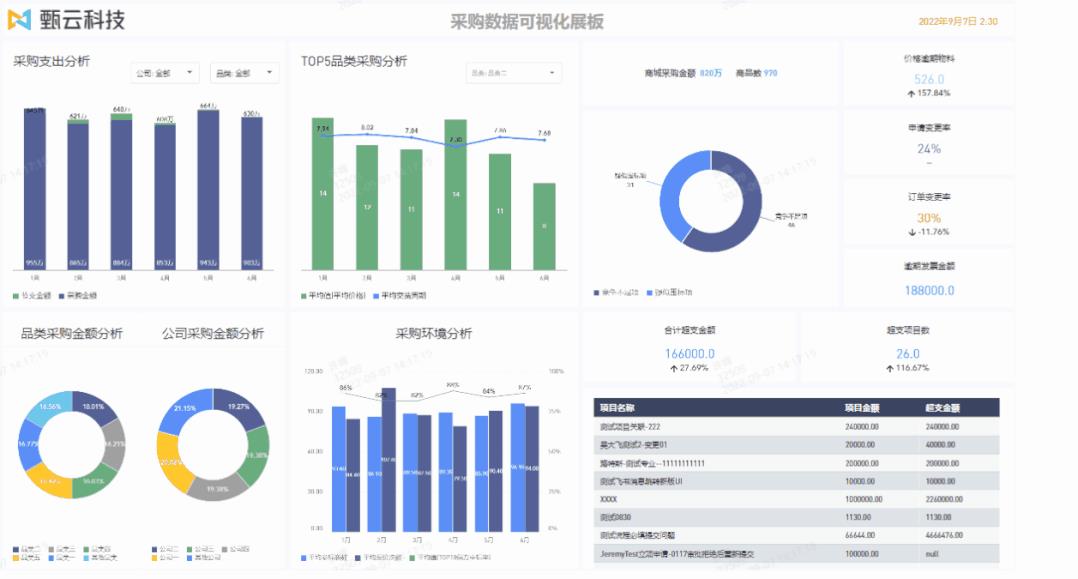Click the 188000.0 逾期发票金额 value

coord(929,290)
